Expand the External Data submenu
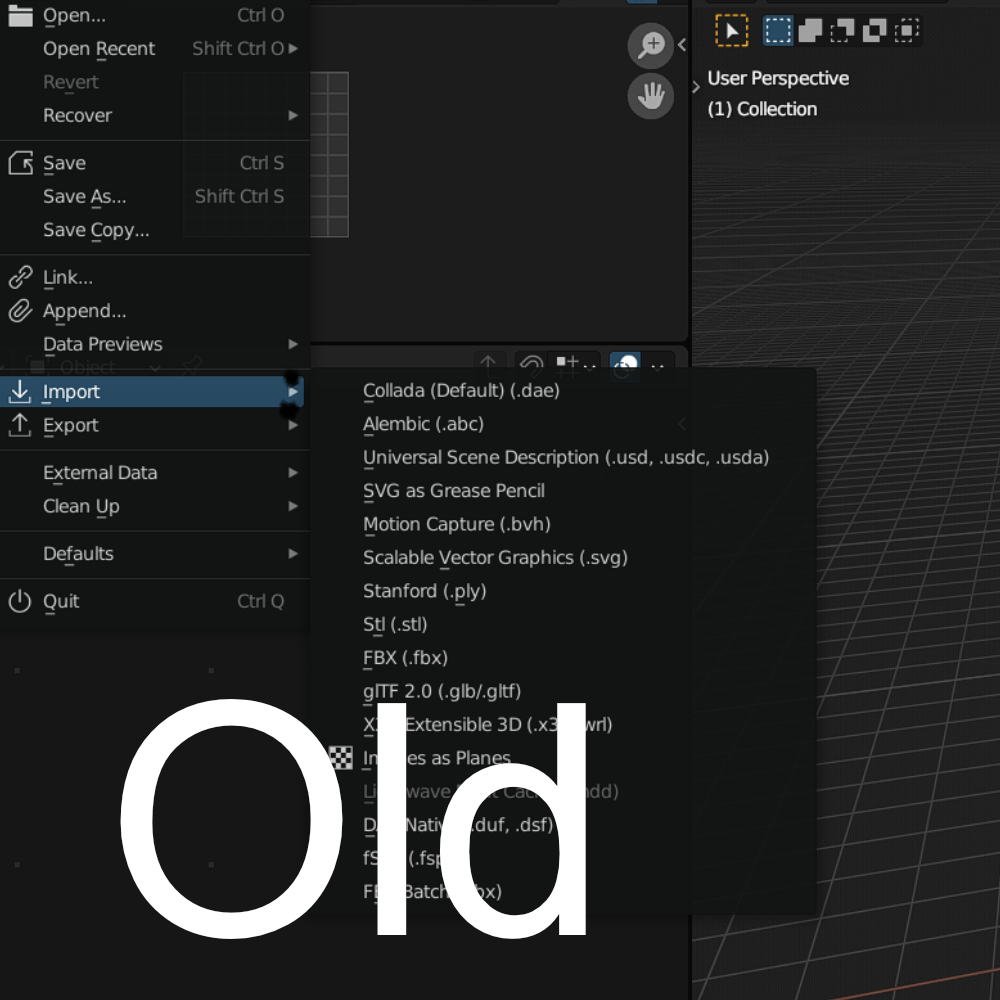Image resolution: width=1000 pixels, height=1000 pixels. click(x=293, y=473)
